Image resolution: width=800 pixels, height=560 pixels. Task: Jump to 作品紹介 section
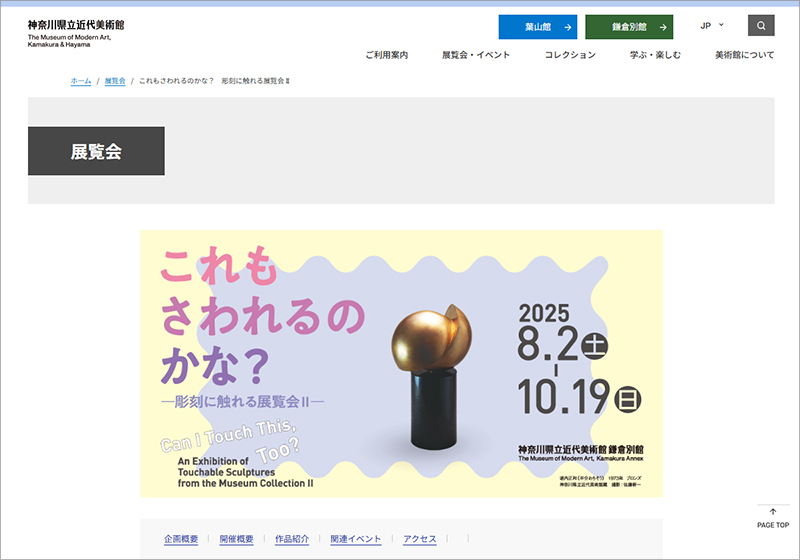[x=292, y=539]
